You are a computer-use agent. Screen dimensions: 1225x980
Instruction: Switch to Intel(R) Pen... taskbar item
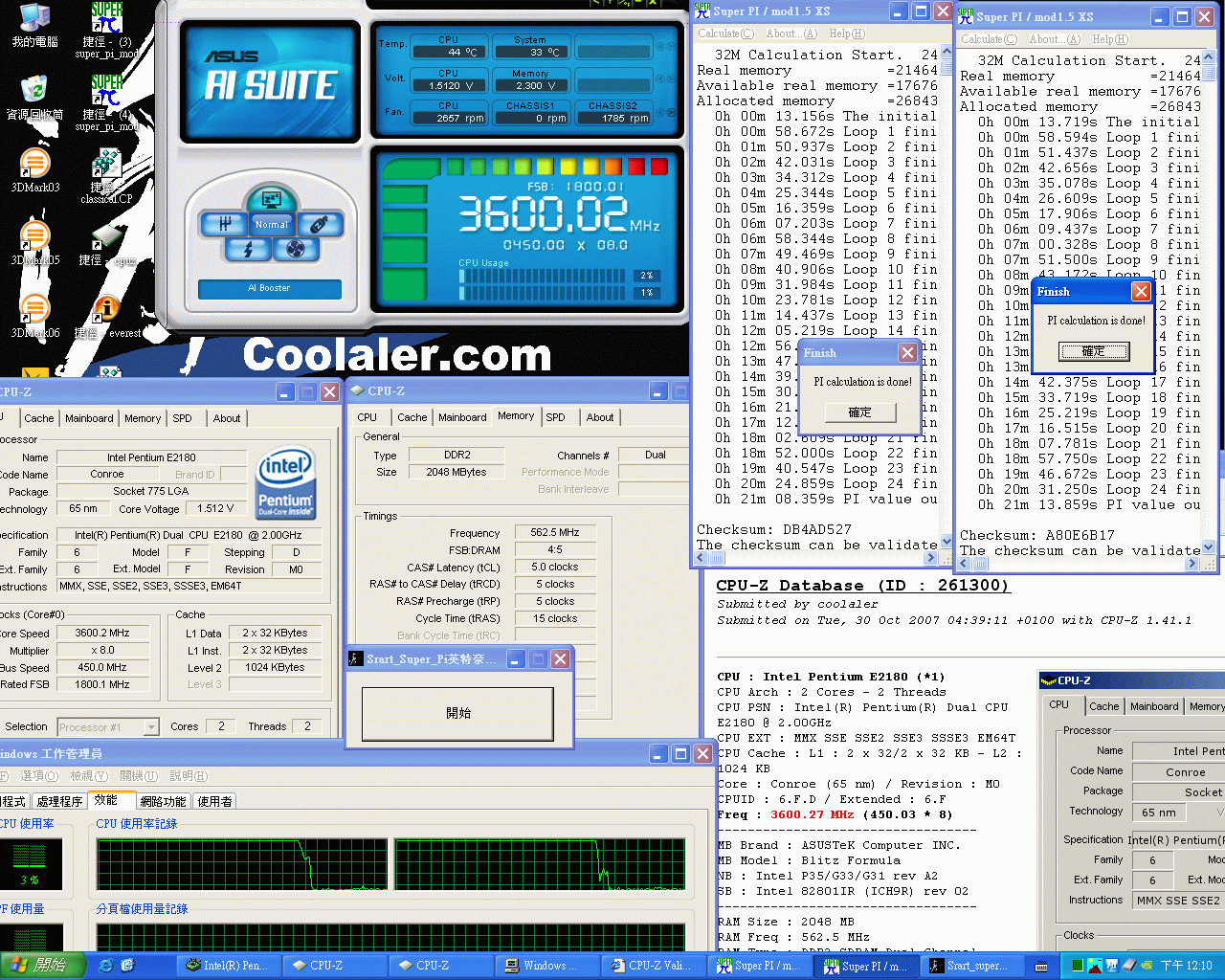[x=227, y=966]
